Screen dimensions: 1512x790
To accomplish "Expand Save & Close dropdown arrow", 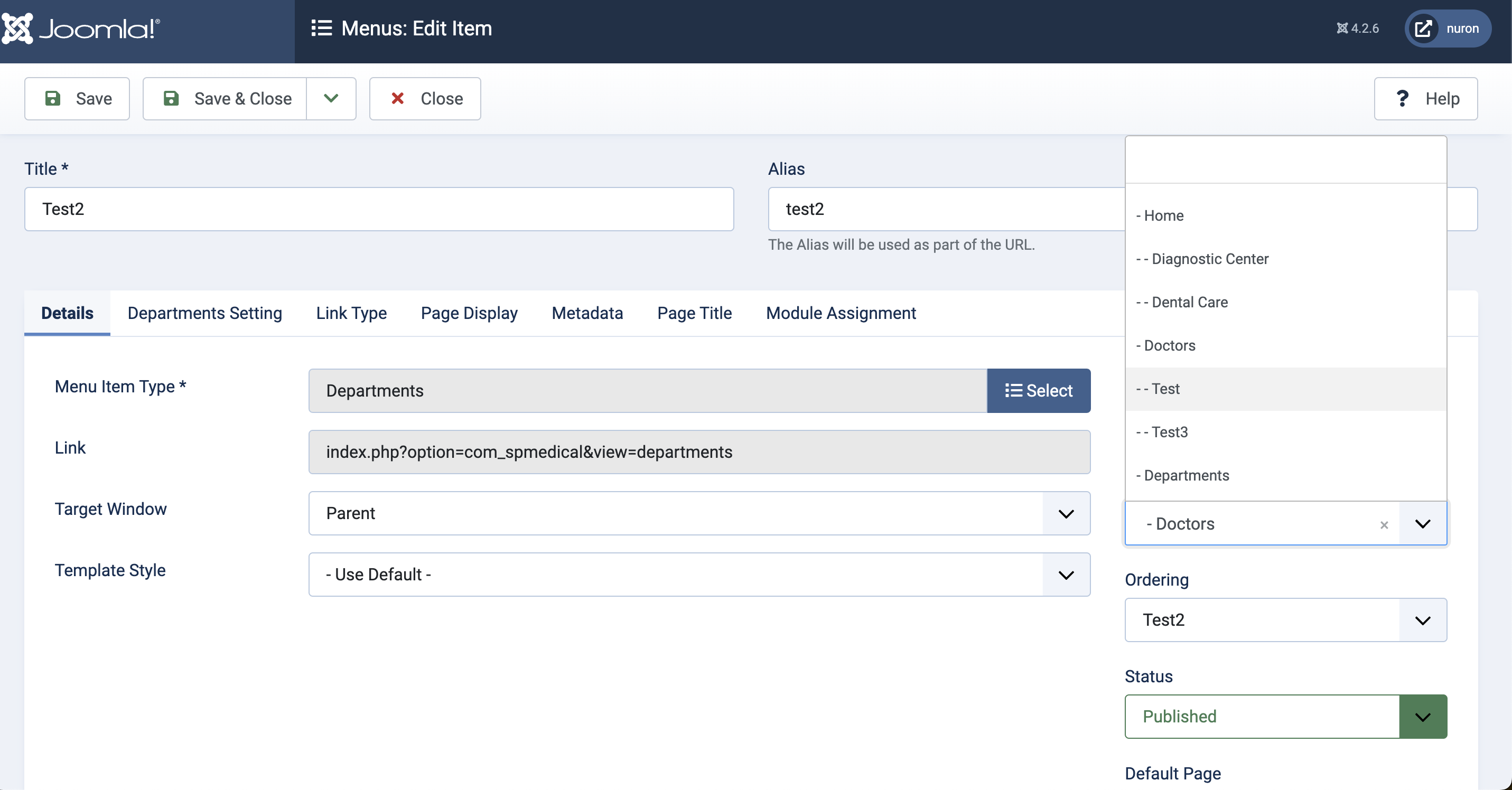I will coord(331,98).
